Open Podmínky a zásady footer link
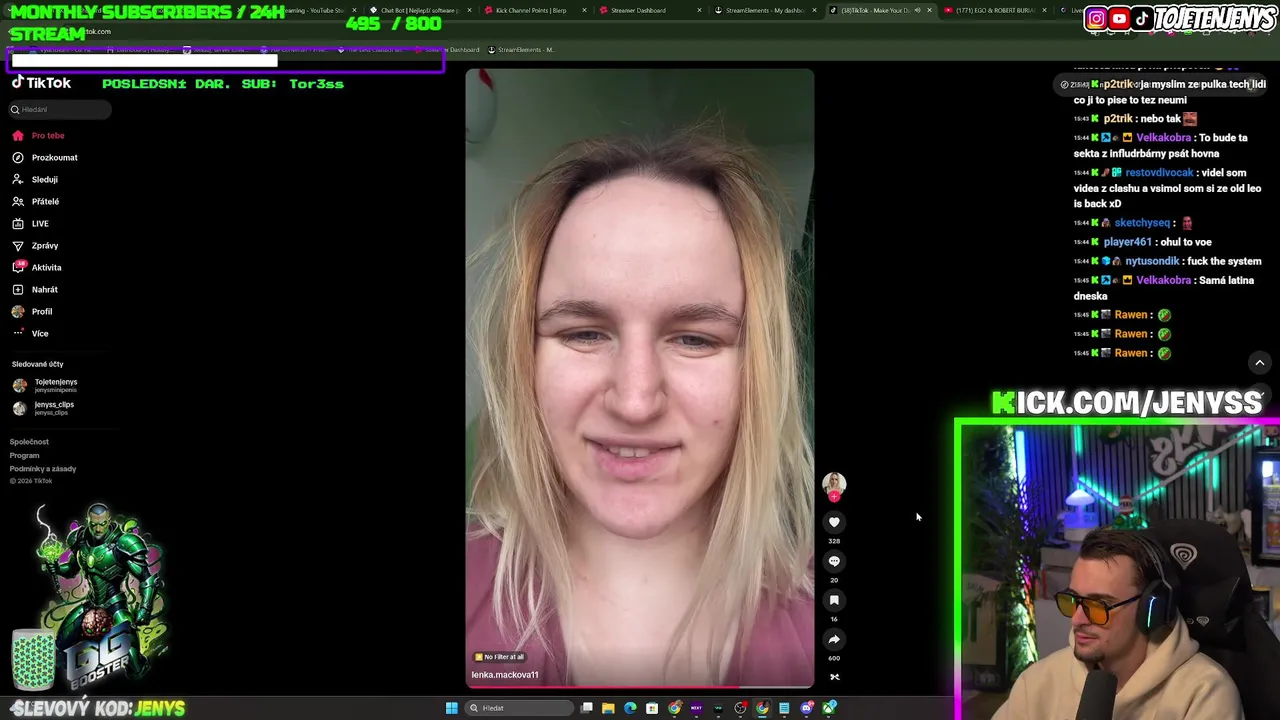The width and height of the screenshot is (1280, 720). (x=43, y=469)
